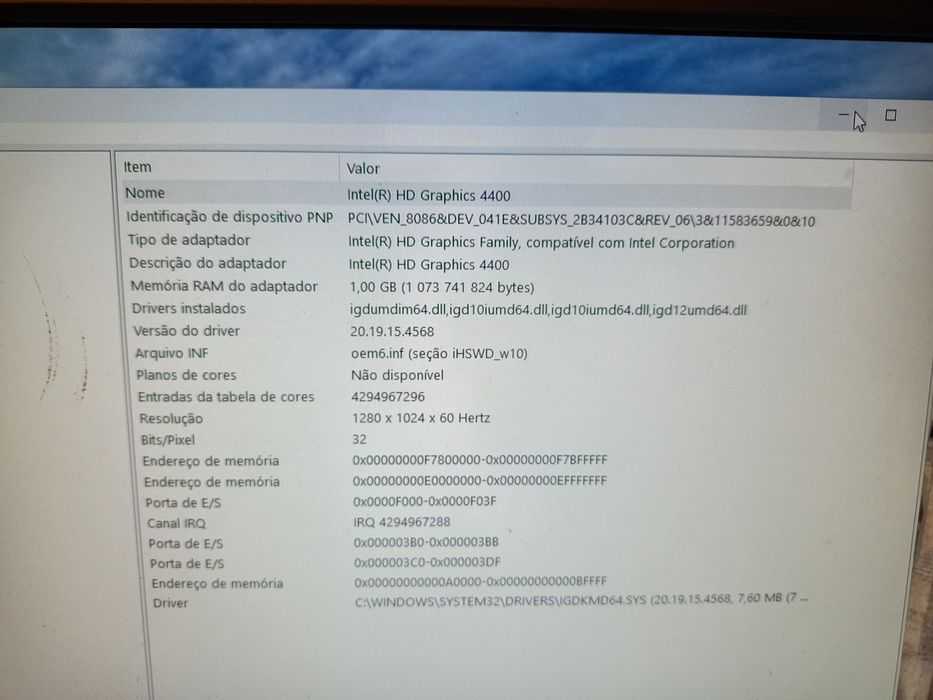933x700 pixels.
Task: Select the Drivers instalados row
Action: click(439, 309)
